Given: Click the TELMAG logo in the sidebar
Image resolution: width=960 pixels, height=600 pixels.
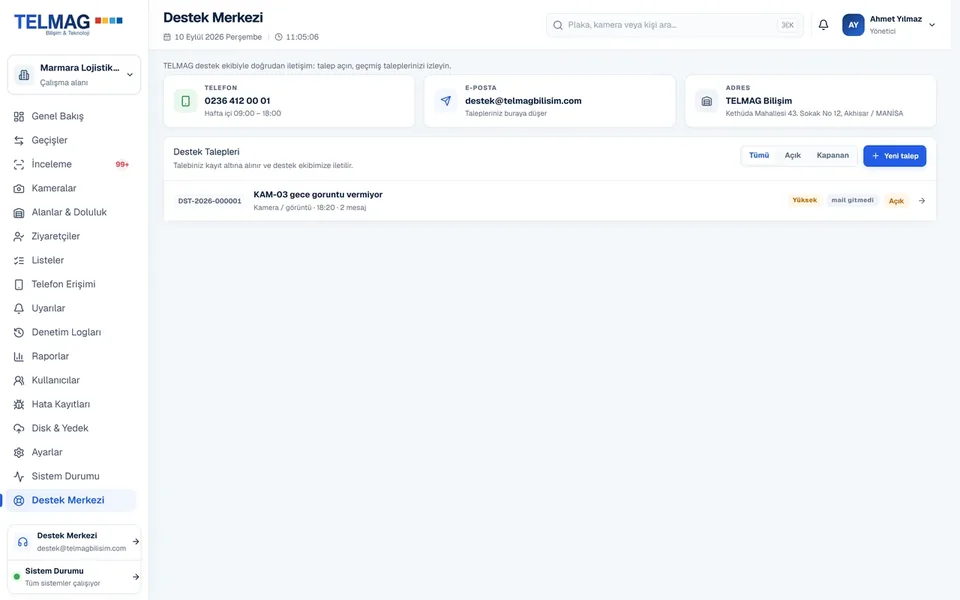Looking at the screenshot, I should (68, 24).
